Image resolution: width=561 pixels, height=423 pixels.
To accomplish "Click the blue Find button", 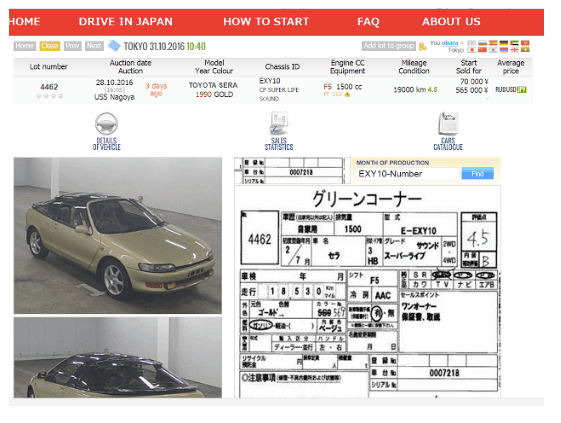I will [478, 174].
